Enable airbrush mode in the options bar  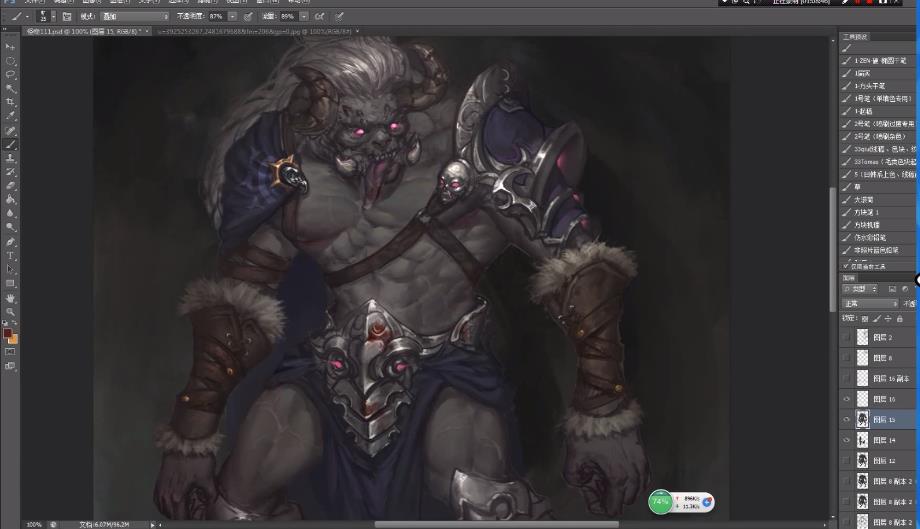320,16
